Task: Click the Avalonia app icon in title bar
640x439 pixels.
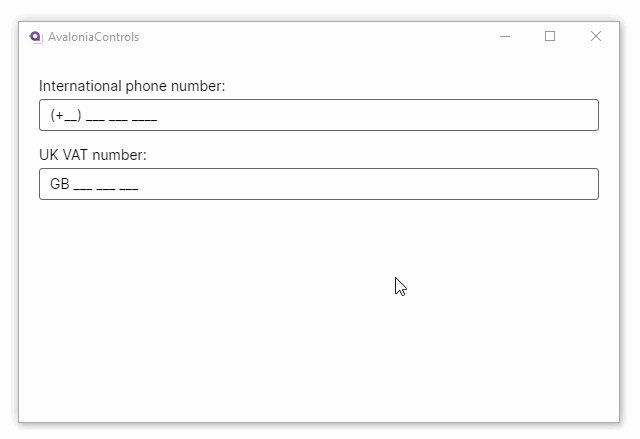Action: pyautogui.click(x=36, y=37)
